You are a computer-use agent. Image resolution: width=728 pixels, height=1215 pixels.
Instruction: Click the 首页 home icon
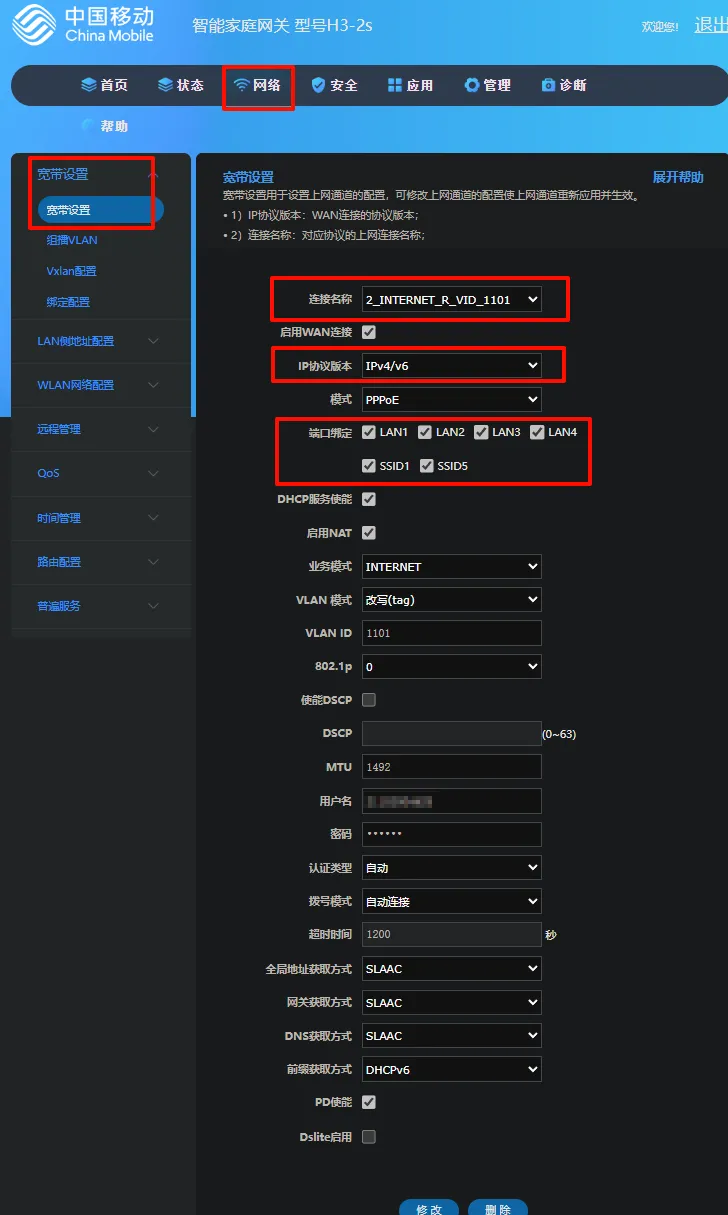[89, 85]
